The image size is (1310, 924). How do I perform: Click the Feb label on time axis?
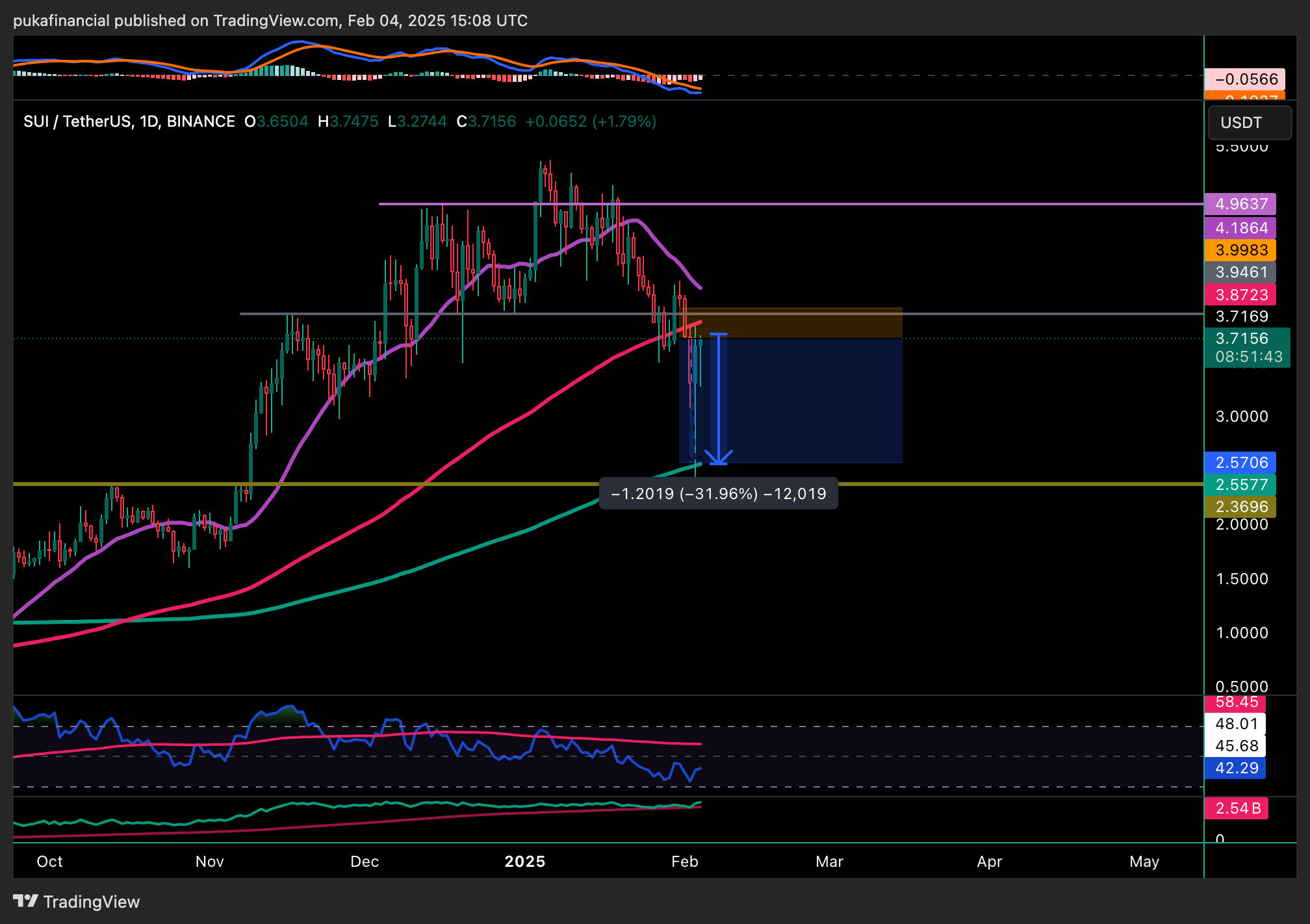coord(684,862)
